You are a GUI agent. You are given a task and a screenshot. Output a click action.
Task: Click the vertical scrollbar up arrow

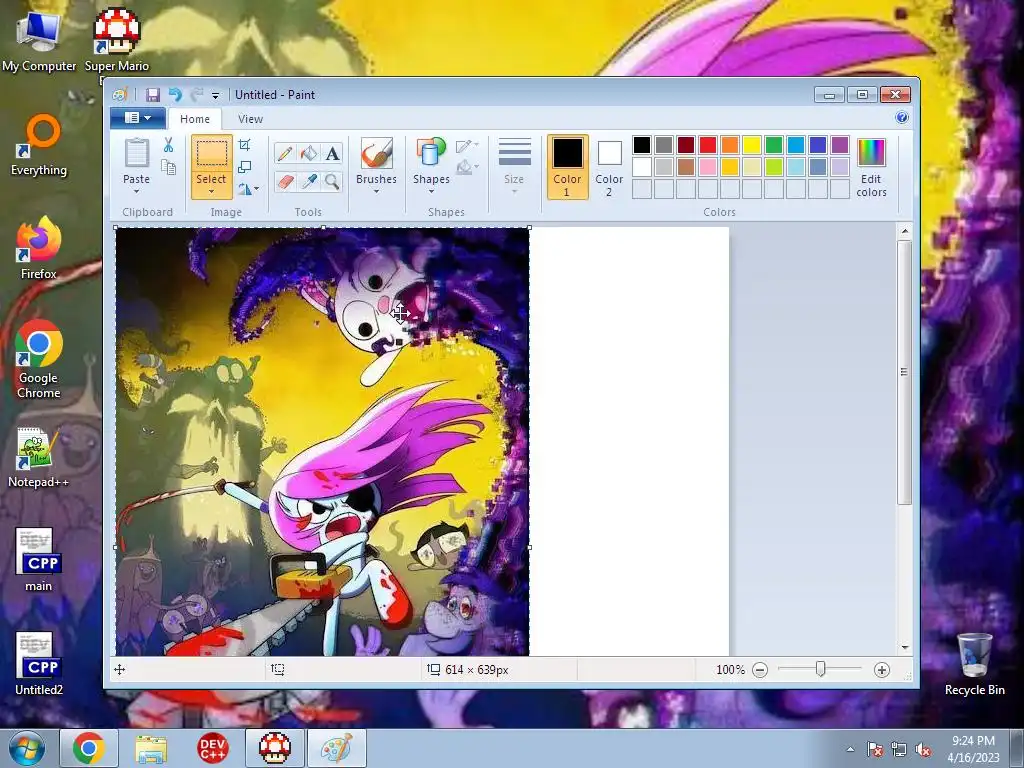904,231
